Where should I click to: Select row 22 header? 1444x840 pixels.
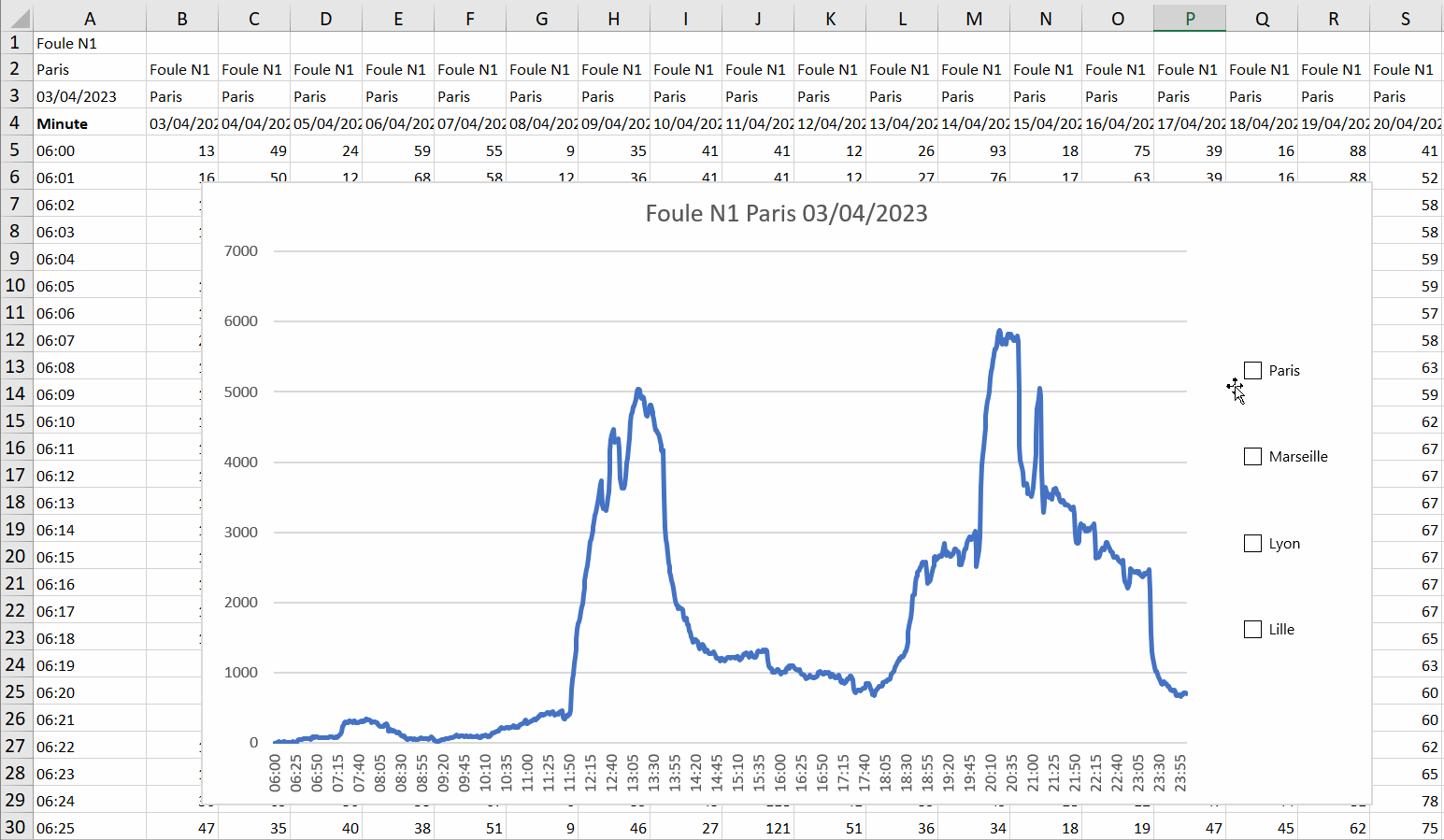click(16, 611)
